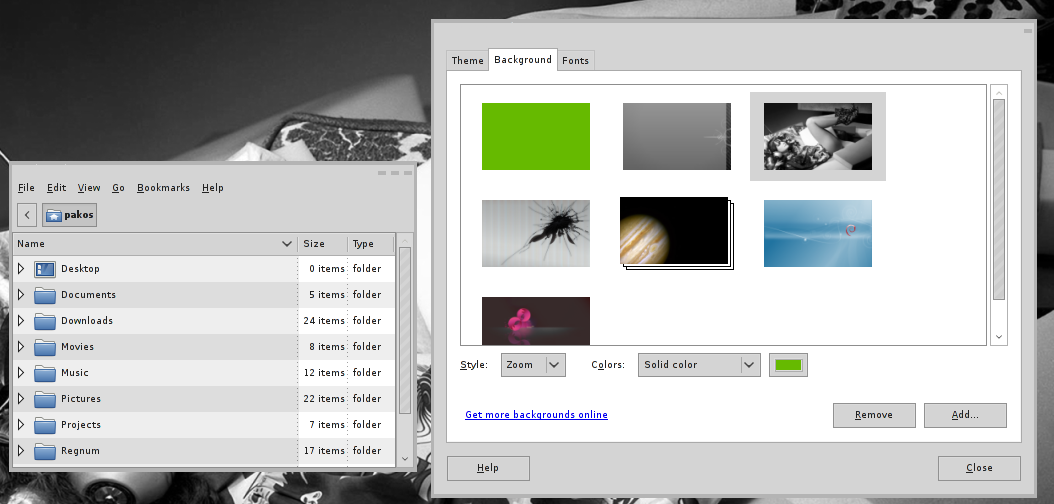The image size is (1054, 504).
Task: Click the wallpaper list scroll down arrow
Action: coord(999,337)
